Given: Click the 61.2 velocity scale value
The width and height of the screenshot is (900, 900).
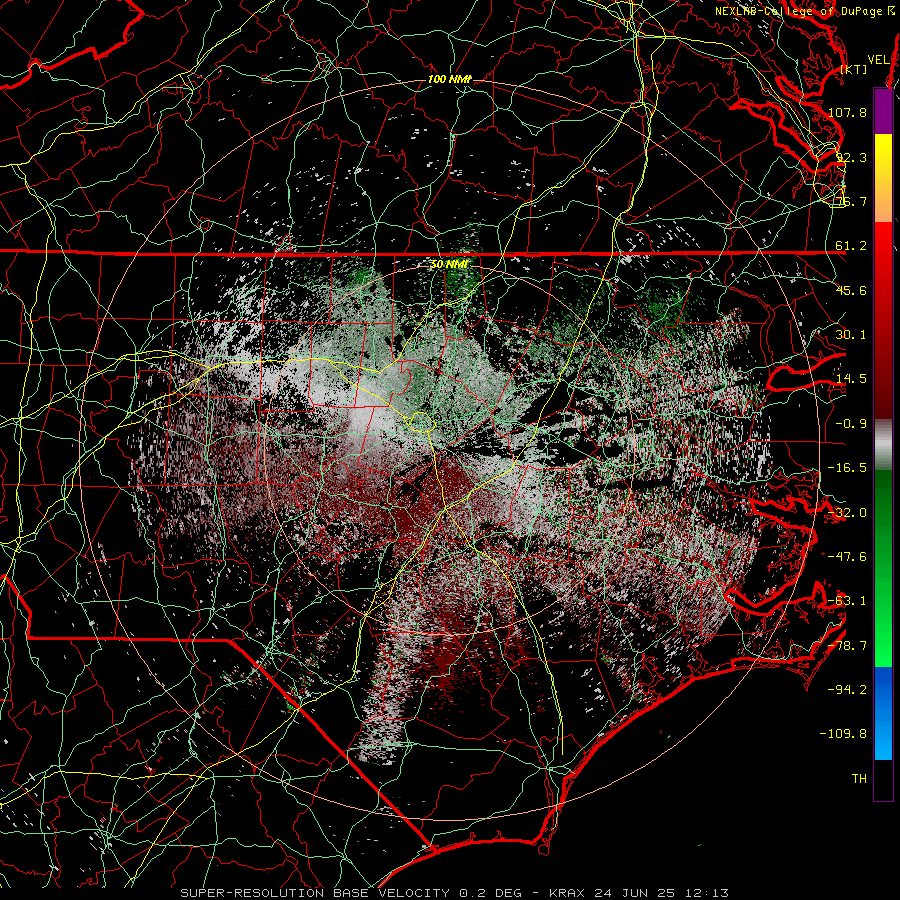Looking at the screenshot, I should [x=851, y=246].
